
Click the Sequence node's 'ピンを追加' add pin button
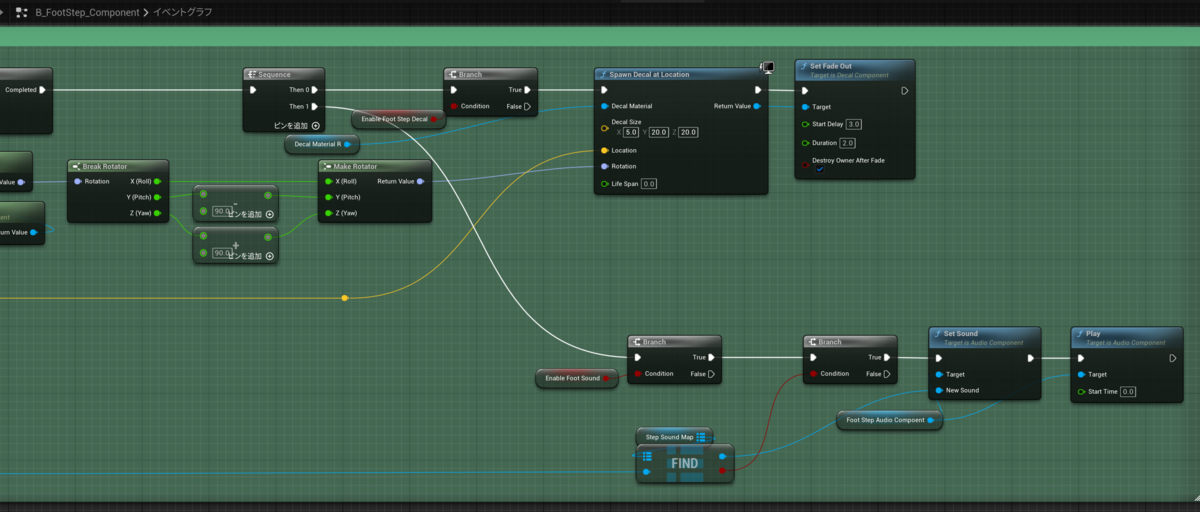click(297, 125)
